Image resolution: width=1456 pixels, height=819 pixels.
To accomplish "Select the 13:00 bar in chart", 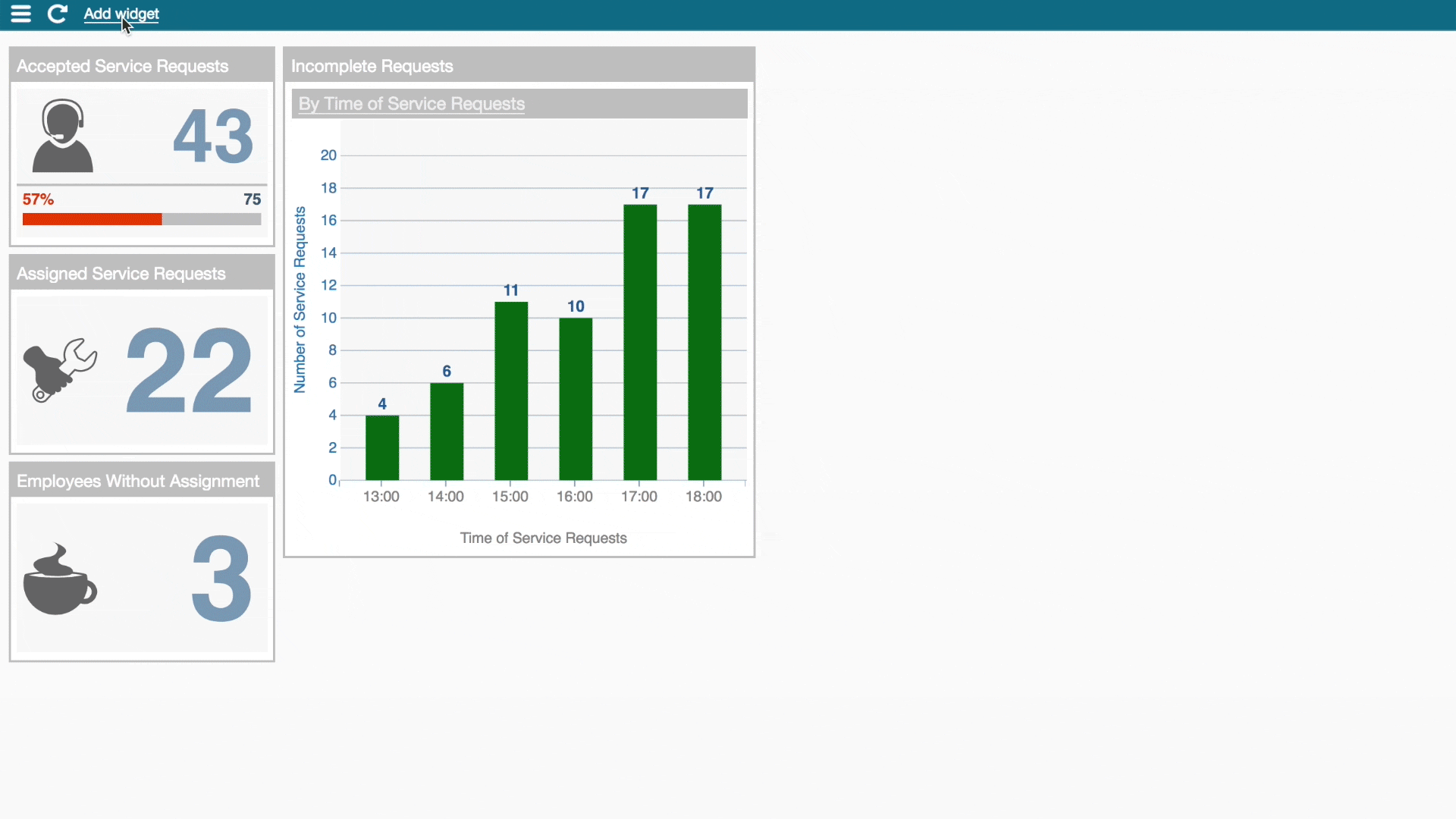I will pos(382,447).
